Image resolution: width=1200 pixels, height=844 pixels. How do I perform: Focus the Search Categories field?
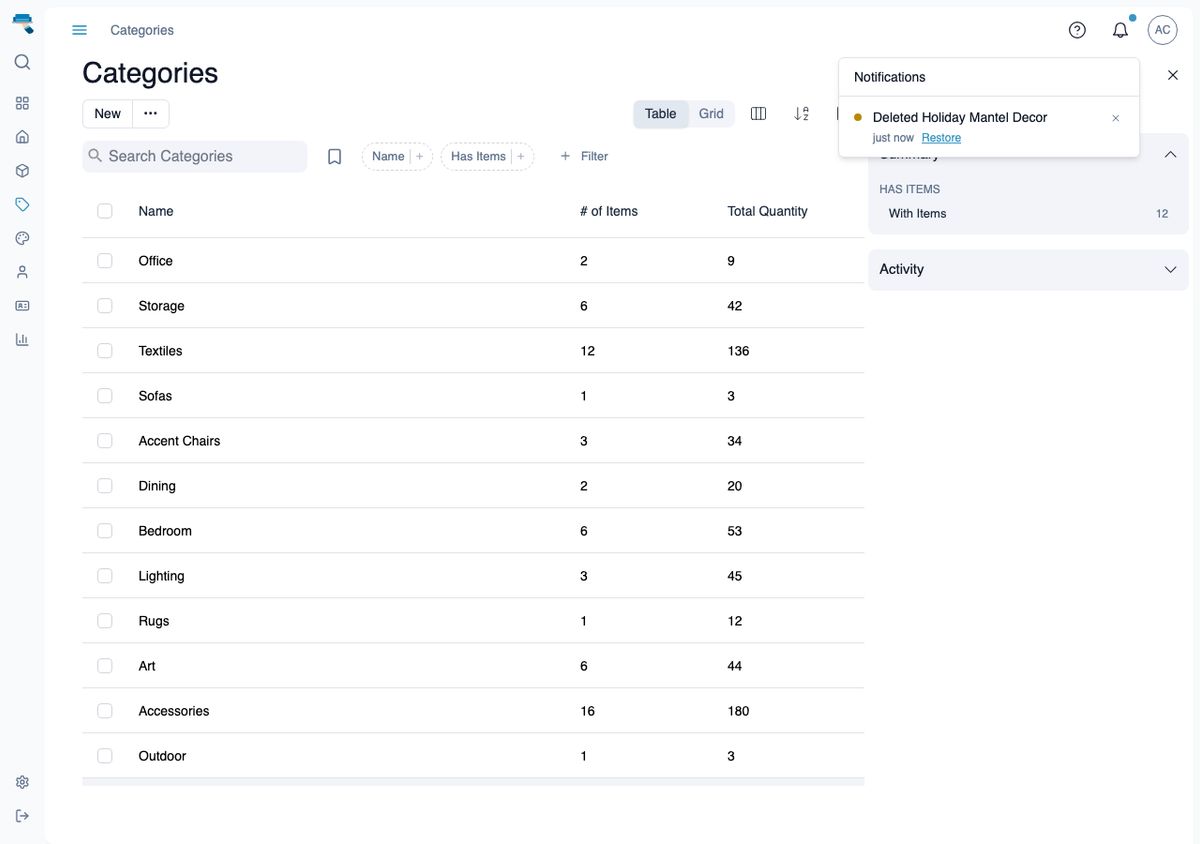[195, 156]
